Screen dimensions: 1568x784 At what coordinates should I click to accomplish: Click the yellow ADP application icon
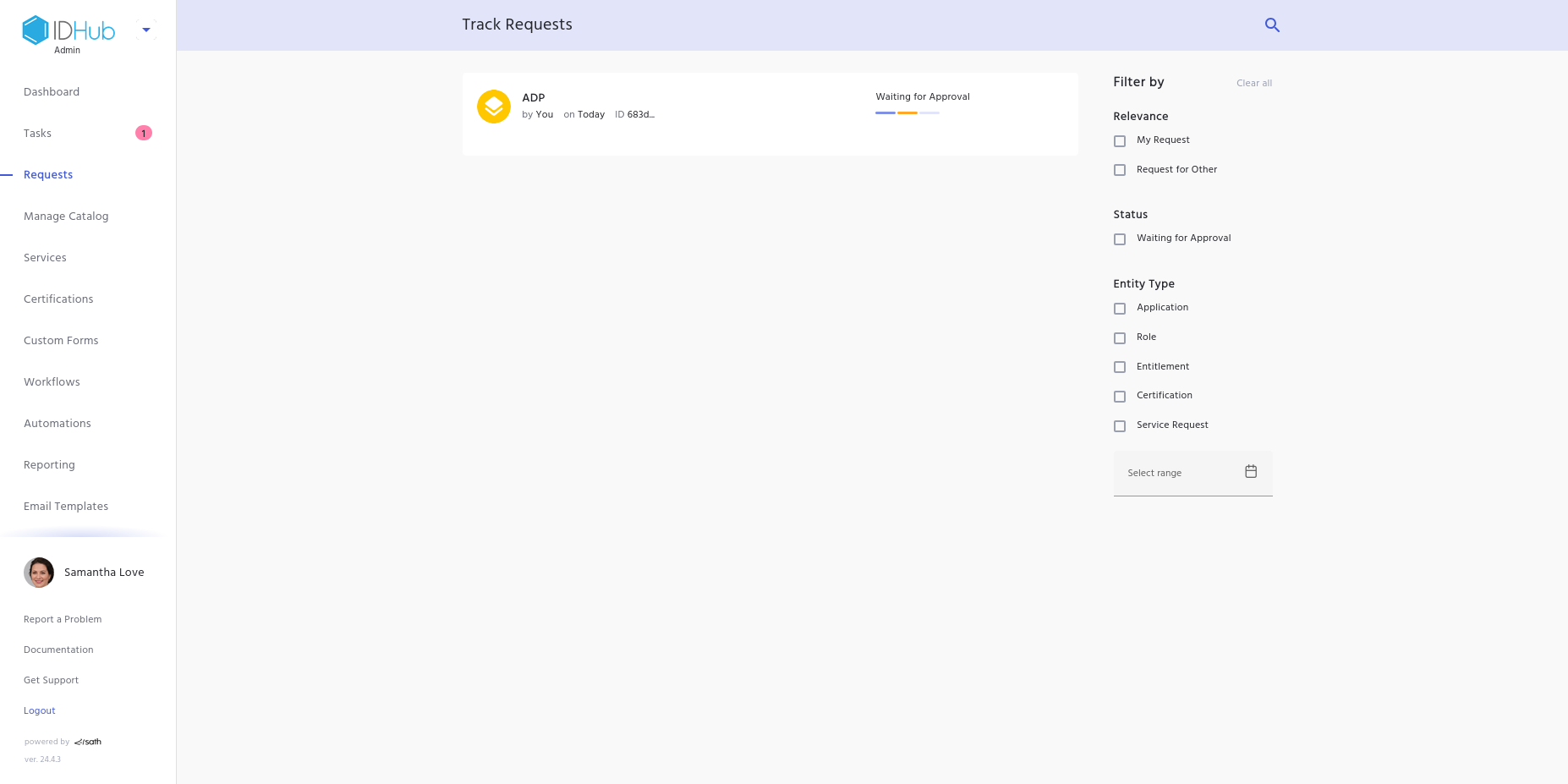pyautogui.click(x=494, y=107)
